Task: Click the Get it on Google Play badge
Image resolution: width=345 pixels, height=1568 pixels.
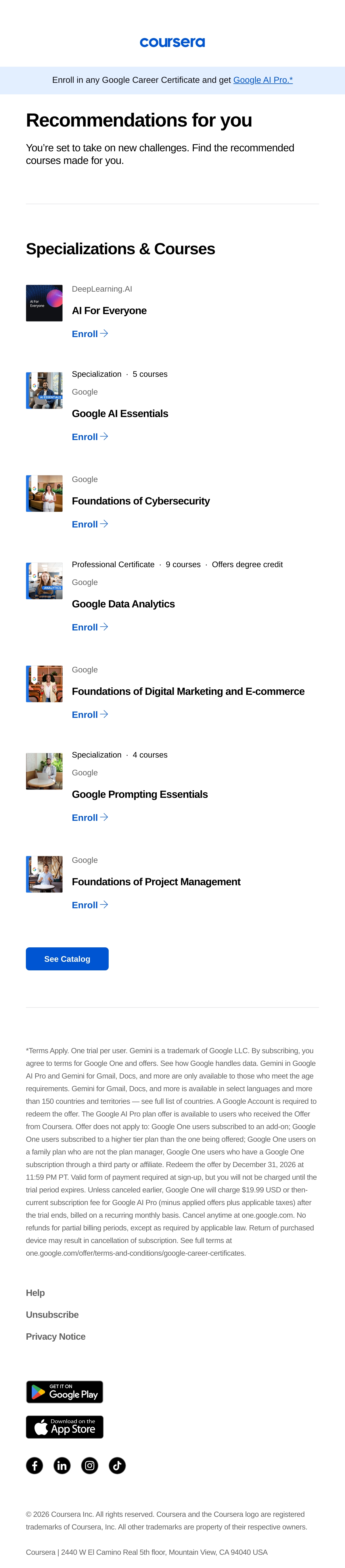Action: coord(64,1391)
